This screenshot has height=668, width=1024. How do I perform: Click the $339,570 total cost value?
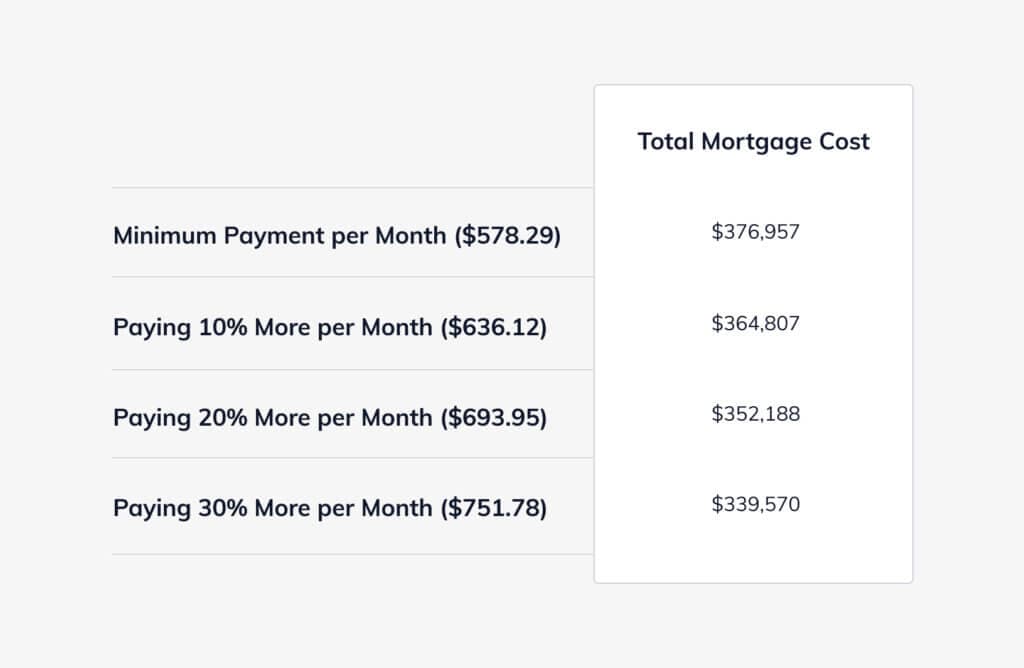pos(755,504)
